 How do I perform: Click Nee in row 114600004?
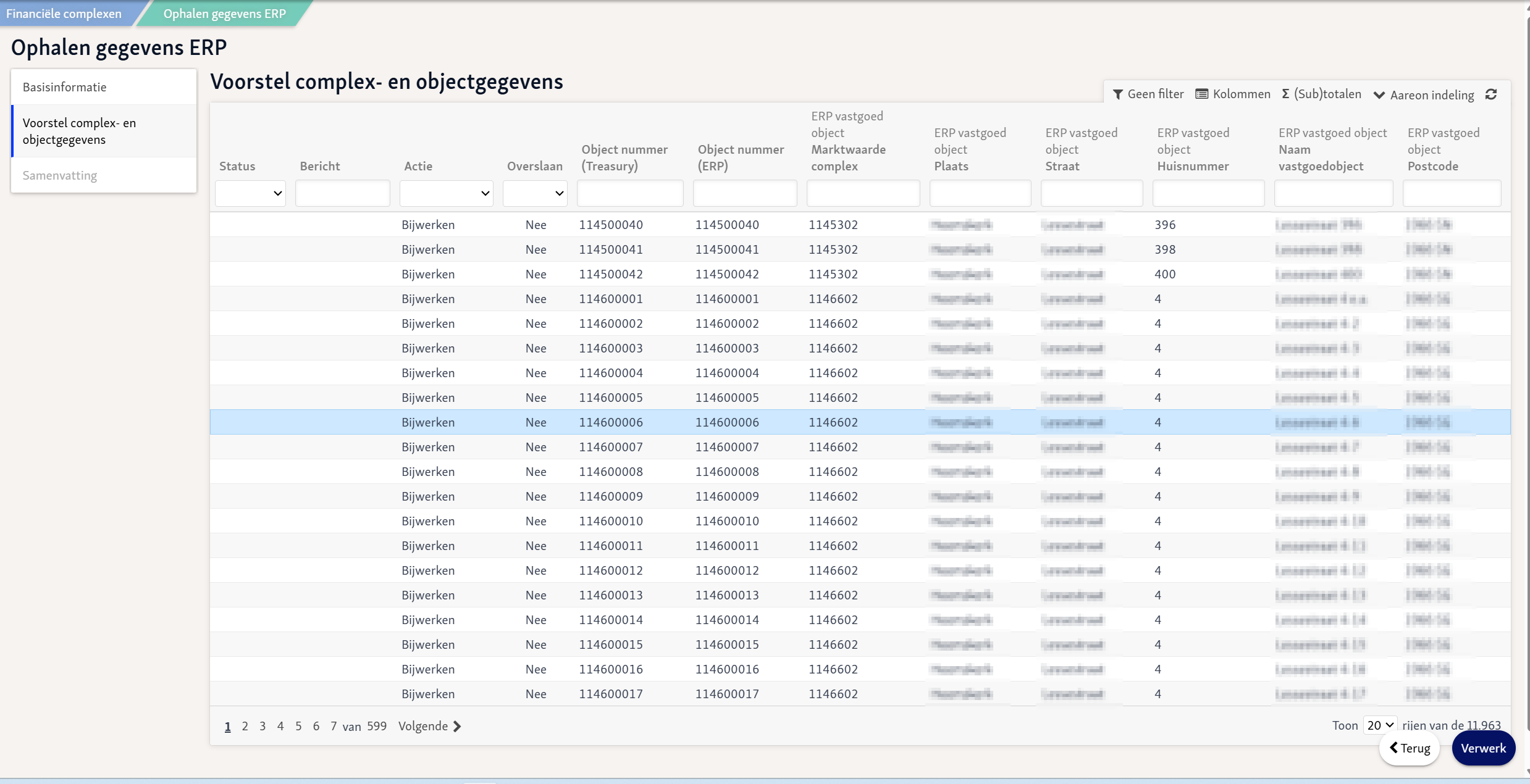[x=536, y=373]
